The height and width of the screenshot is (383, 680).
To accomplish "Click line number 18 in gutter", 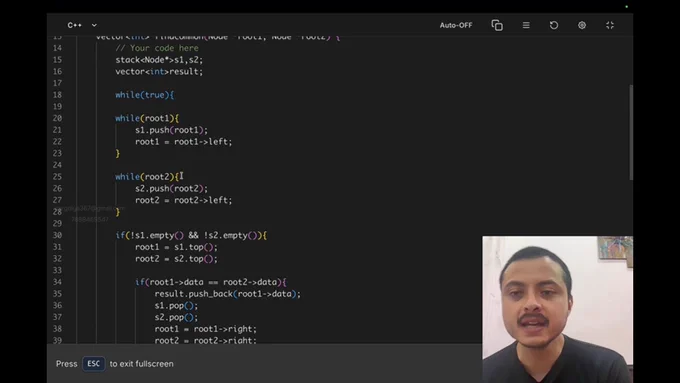I will tap(57, 95).
